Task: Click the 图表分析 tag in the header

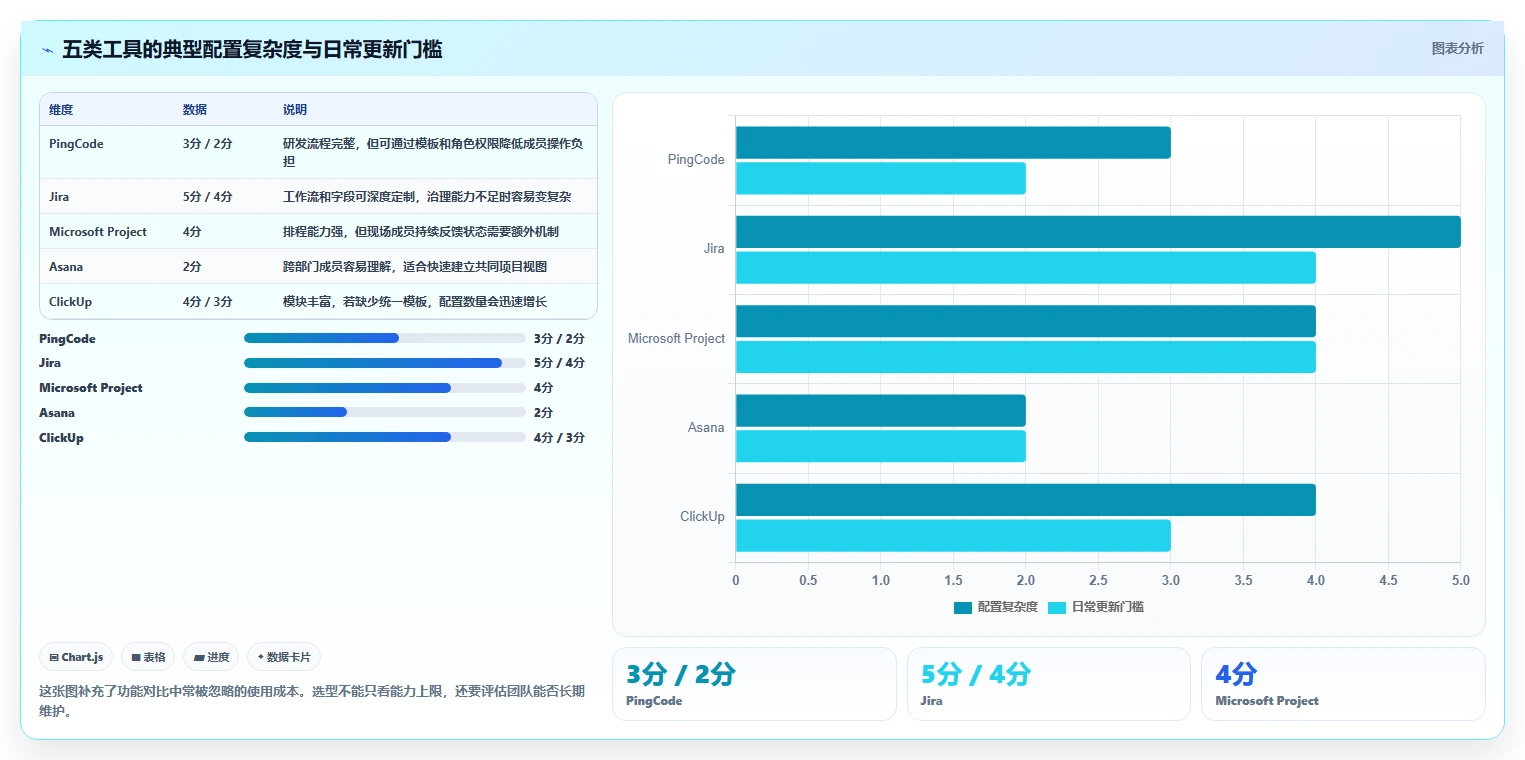Action: 1457,48
